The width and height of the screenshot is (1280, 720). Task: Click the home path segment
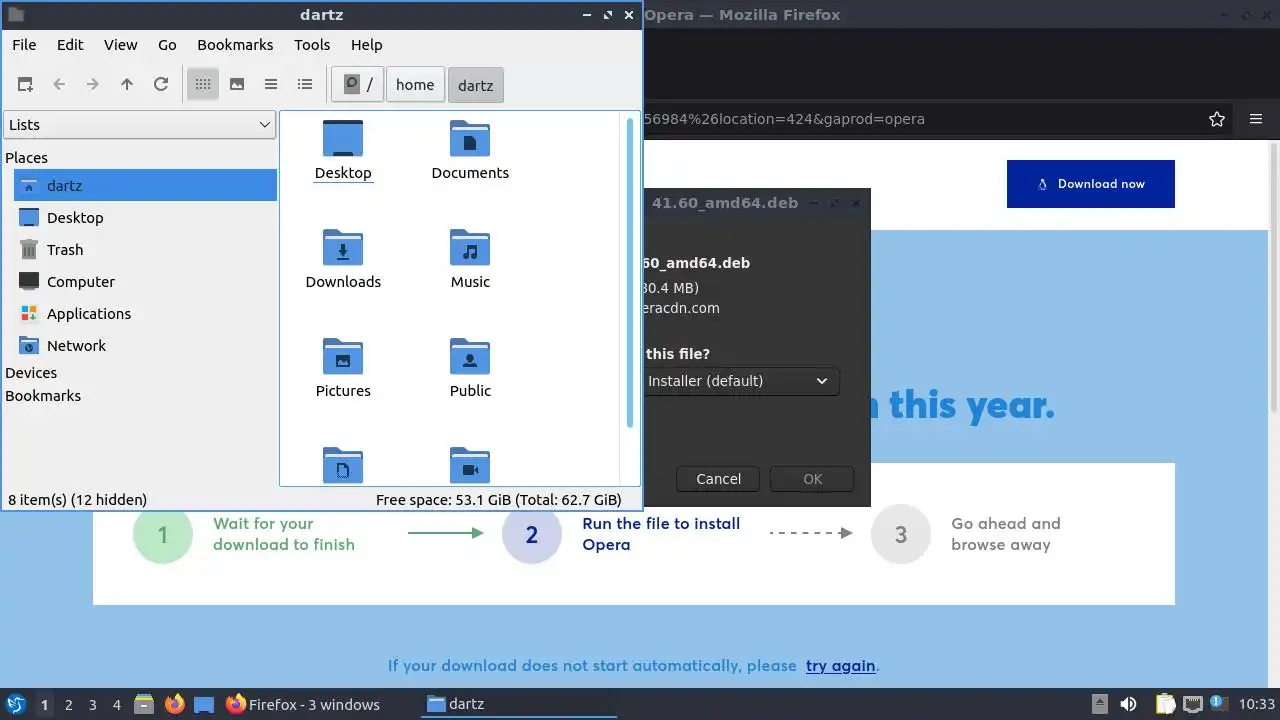415,85
